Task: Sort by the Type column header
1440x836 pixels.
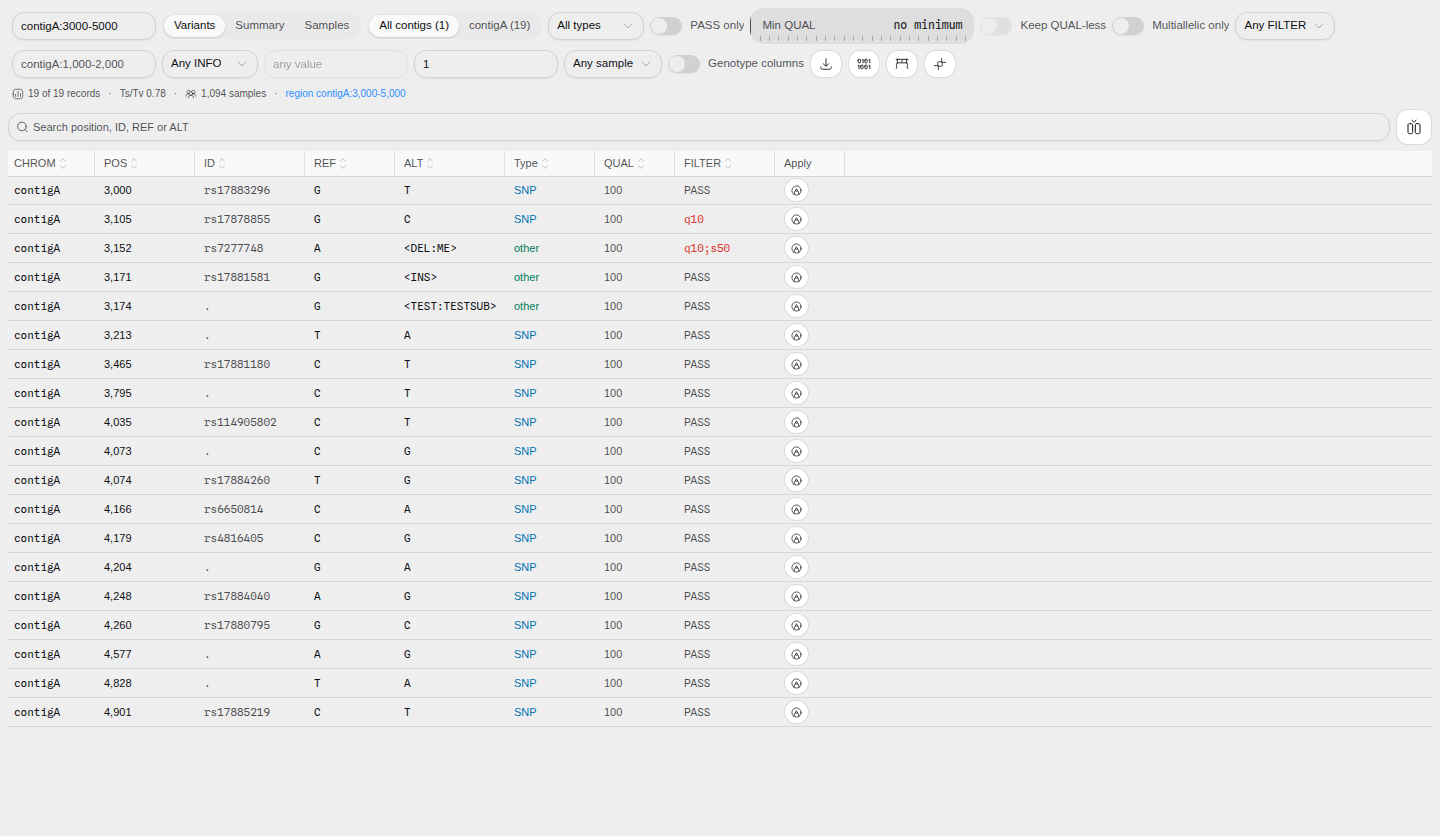Action: (532, 163)
